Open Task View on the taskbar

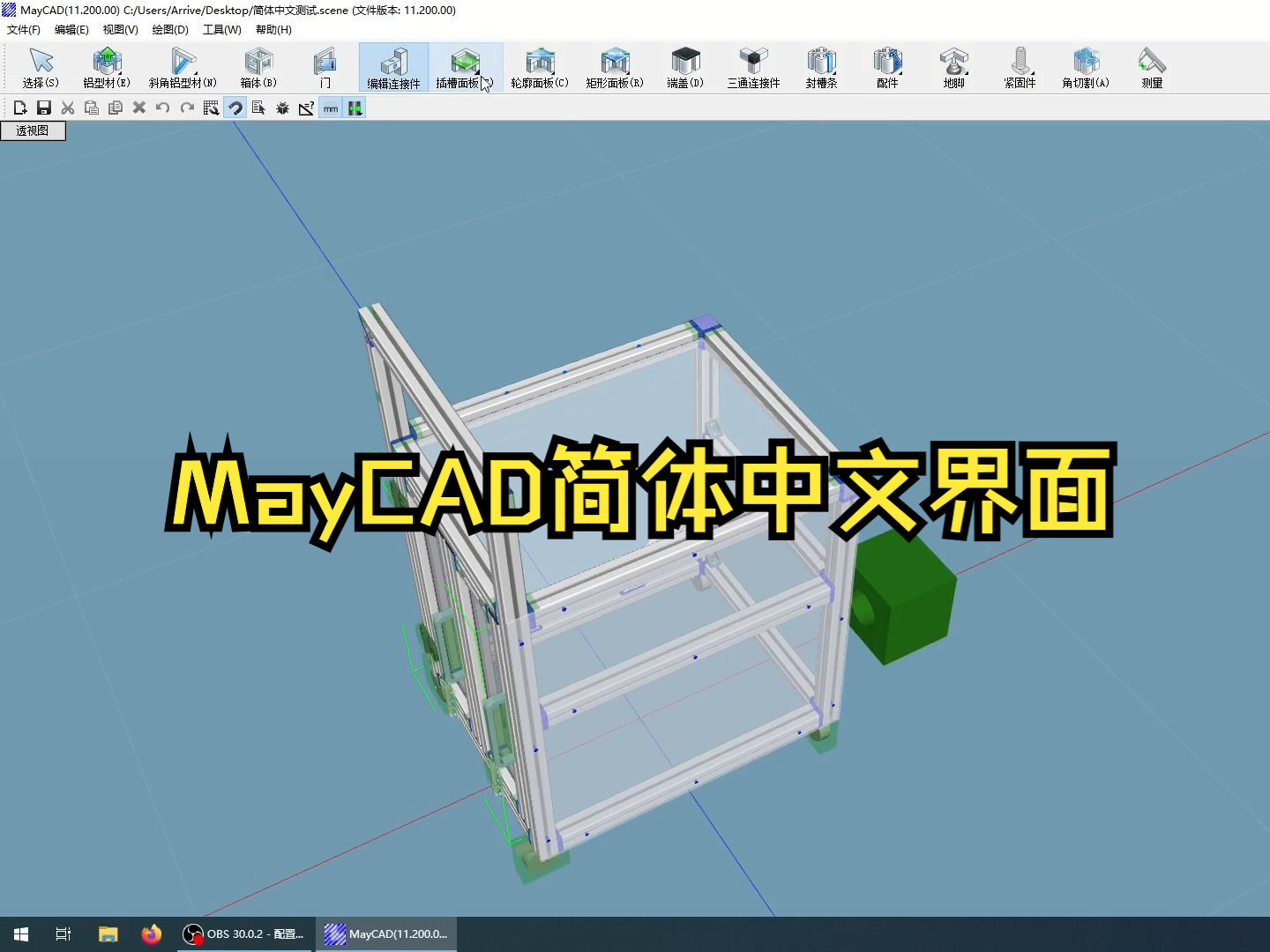pyautogui.click(x=63, y=933)
